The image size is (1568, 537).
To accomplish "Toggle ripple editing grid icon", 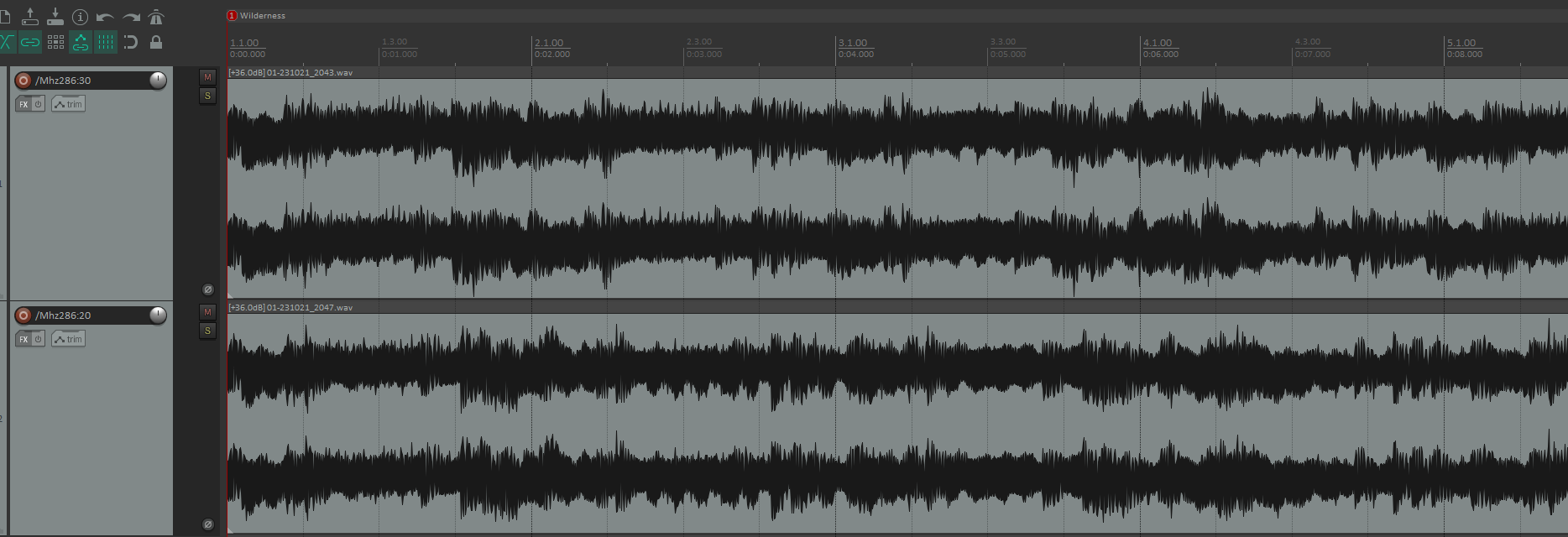I will pos(55,42).
